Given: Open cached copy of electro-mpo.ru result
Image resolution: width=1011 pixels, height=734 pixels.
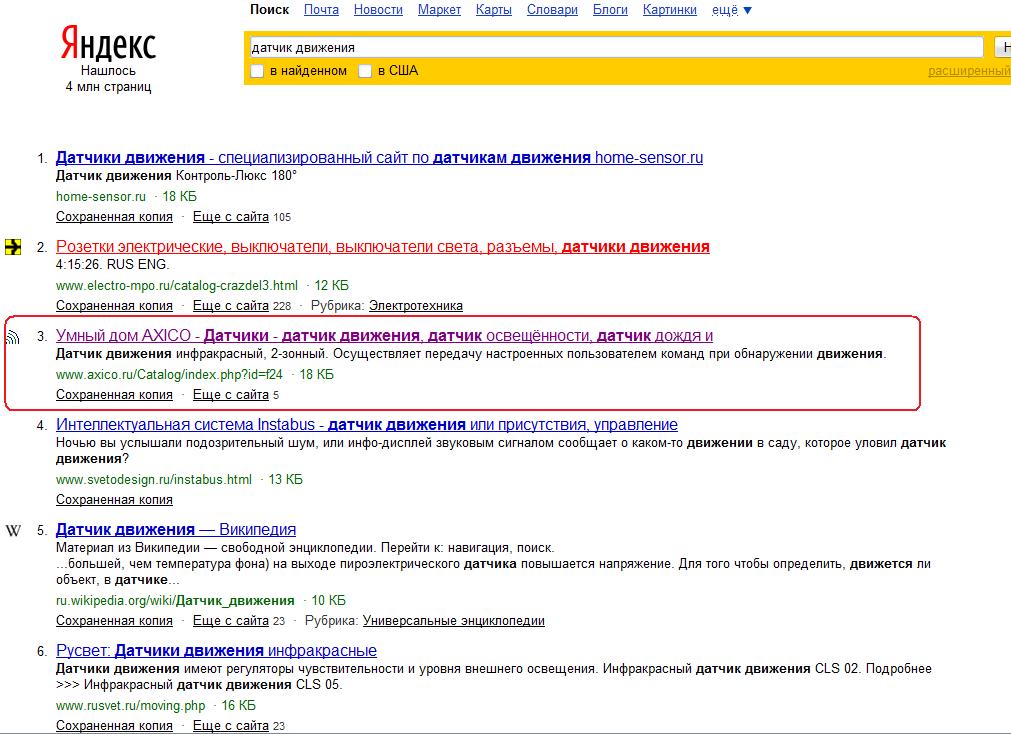Looking at the screenshot, I should (x=114, y=306).
